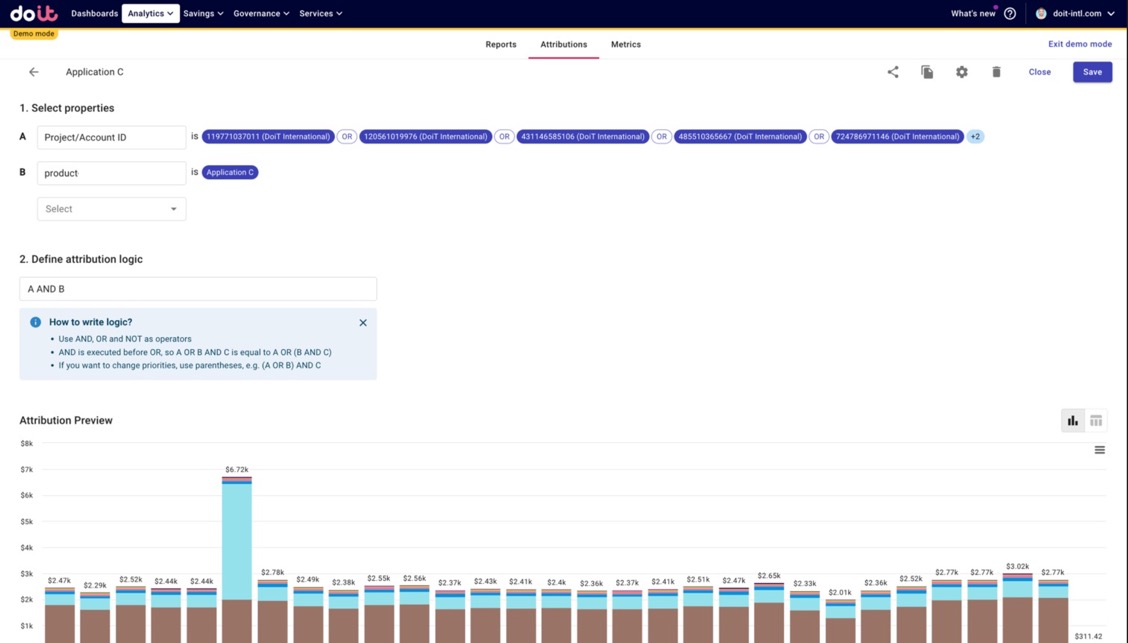Open attribution settings gear icon
Screen dimensions: 1128x643
coord(962,72)
